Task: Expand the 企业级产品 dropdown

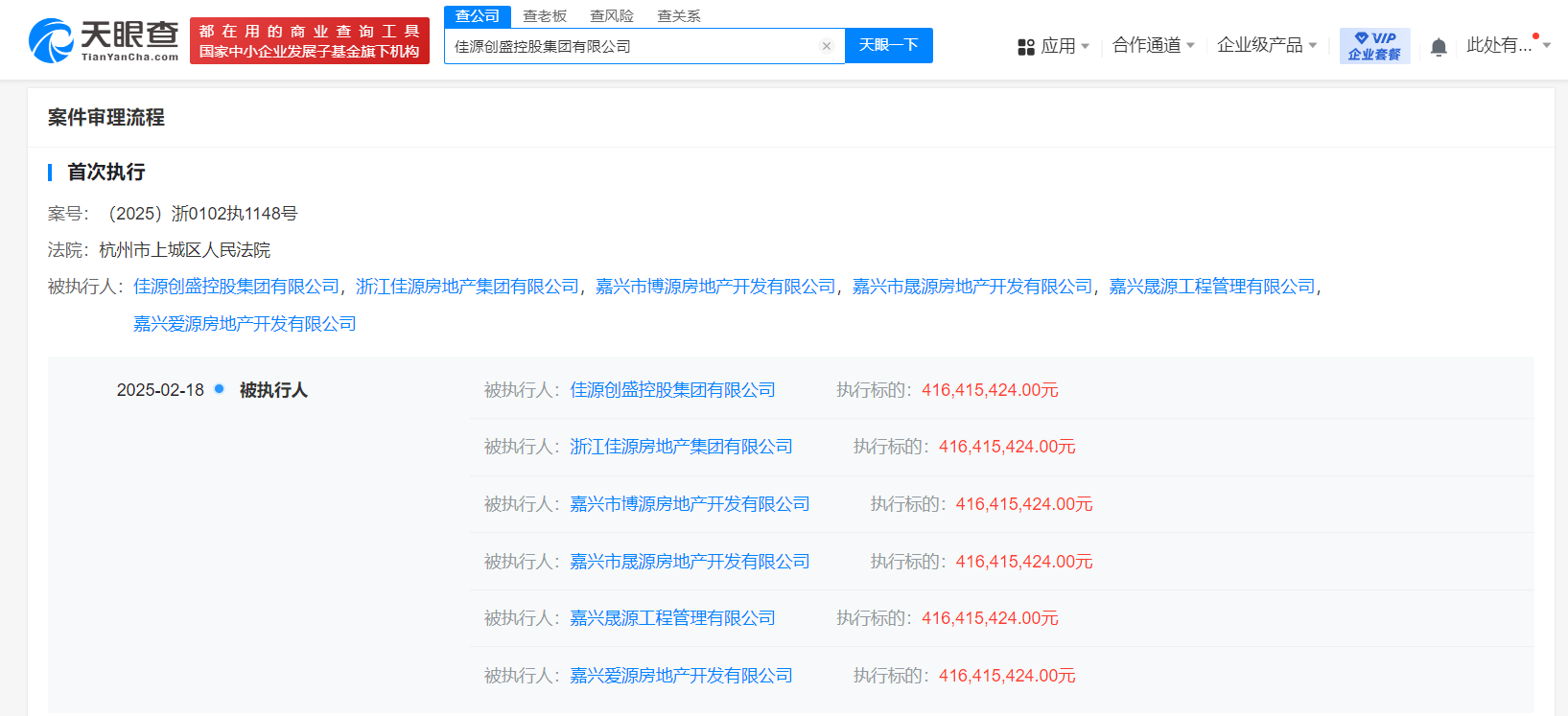Action: tap(1267, 45)
